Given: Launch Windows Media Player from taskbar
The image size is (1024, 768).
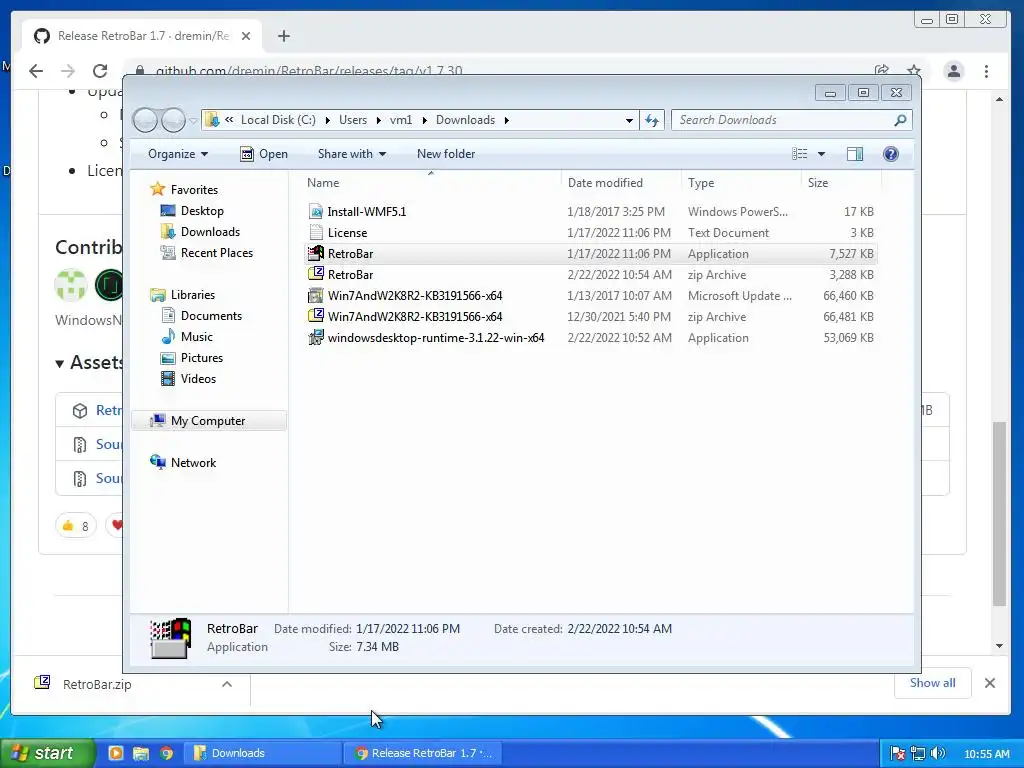Looking at the screenshot, I should point(116,754).
